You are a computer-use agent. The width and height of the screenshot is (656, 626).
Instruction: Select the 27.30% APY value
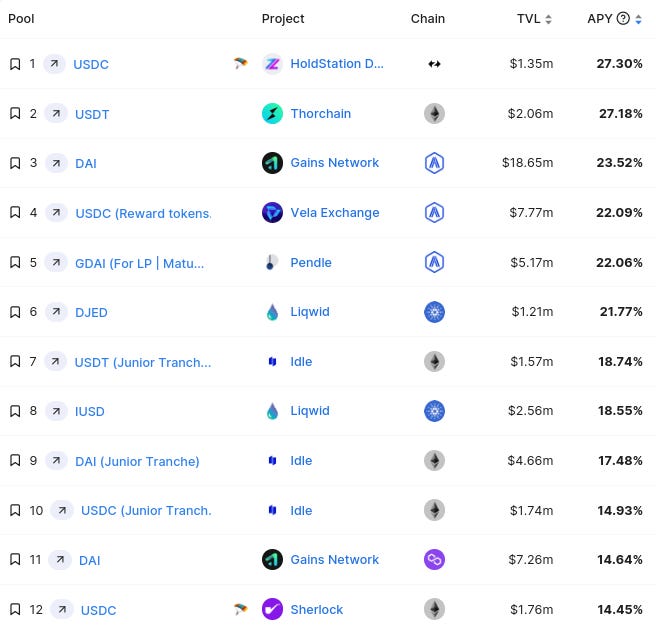coord(620,64)
